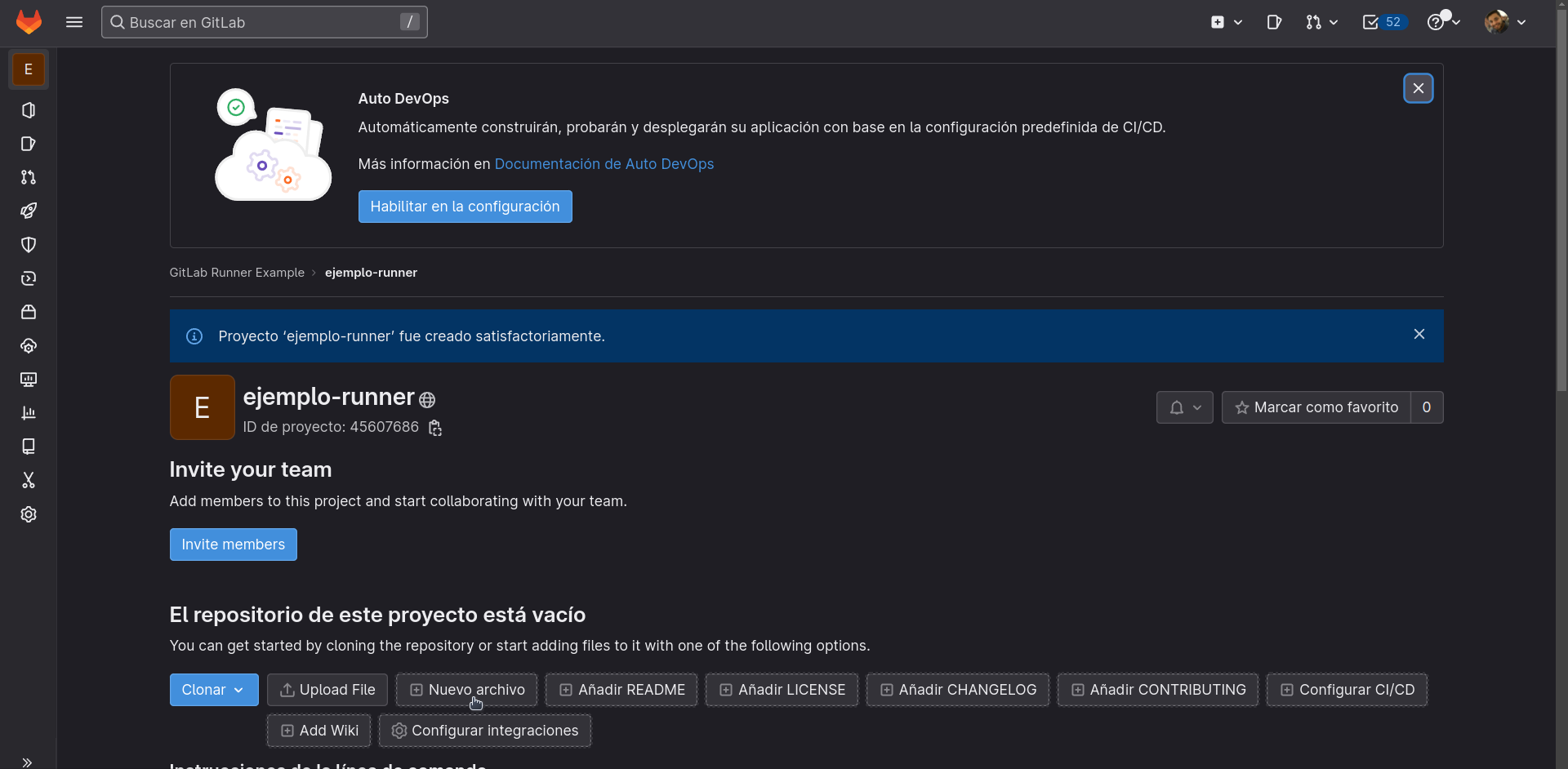Image resolution: width=1568 pixels, height=769 pixels.
Task: Click Añadir LICENSE button
Action: 782,690
